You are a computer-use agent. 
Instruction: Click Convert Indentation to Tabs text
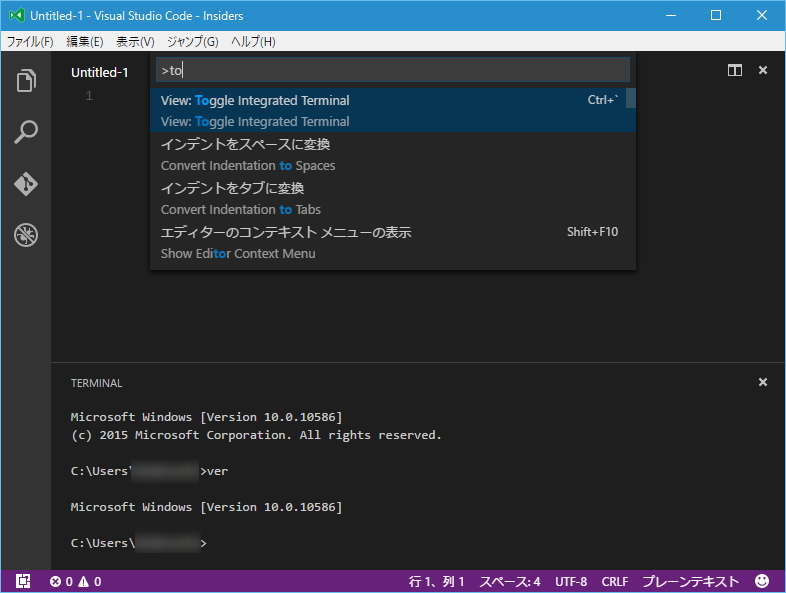click(241, 210)
